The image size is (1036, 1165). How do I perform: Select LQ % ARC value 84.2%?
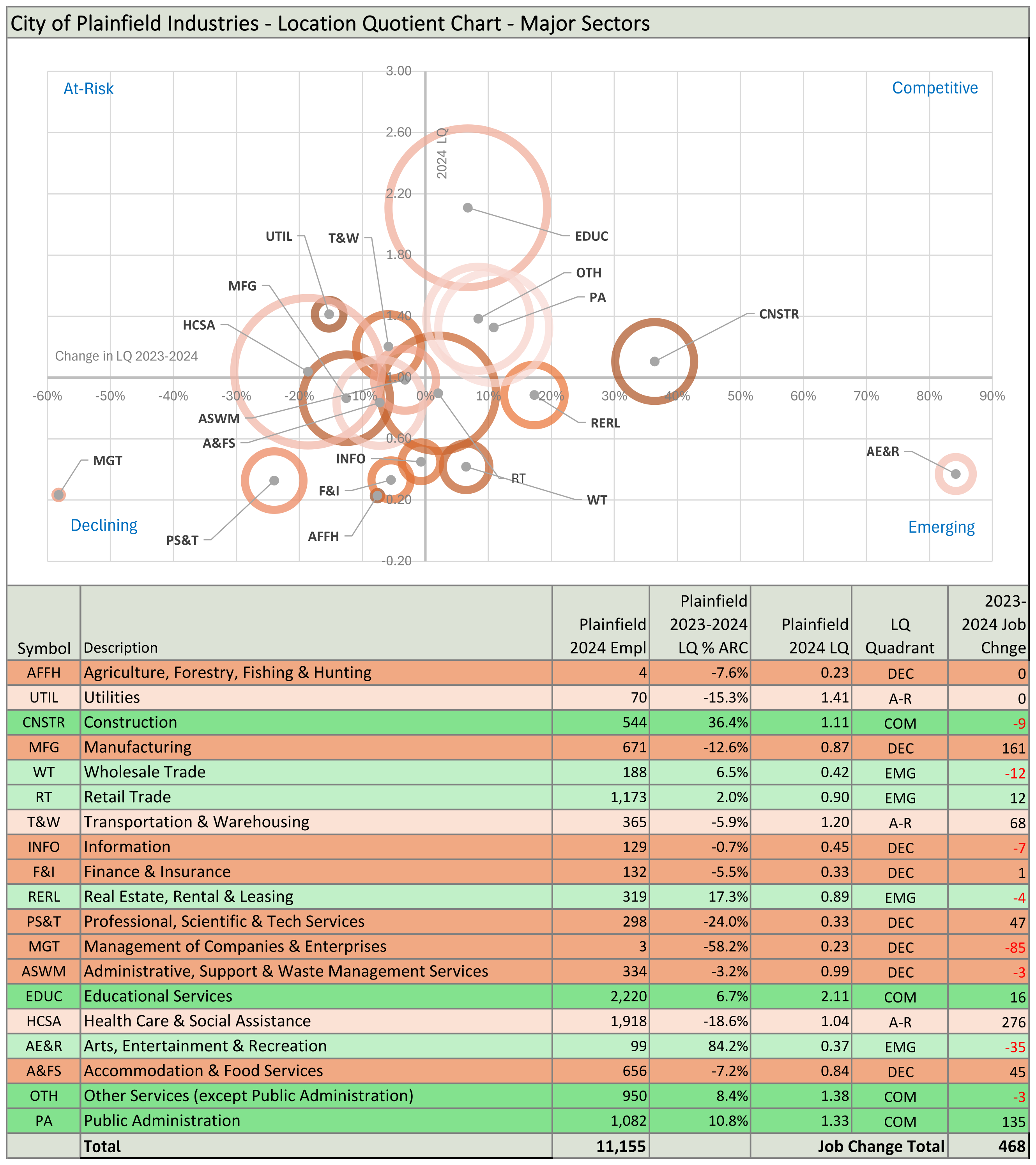coord(728,1047)
